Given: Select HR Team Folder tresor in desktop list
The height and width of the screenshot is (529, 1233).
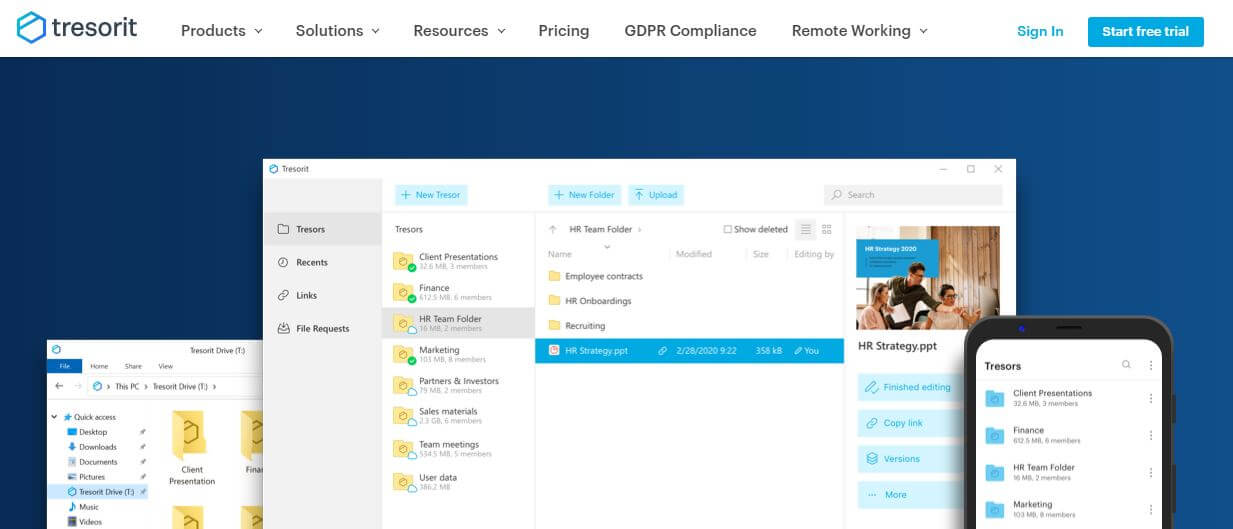Looking at the screenshot, I should [459, 323].
